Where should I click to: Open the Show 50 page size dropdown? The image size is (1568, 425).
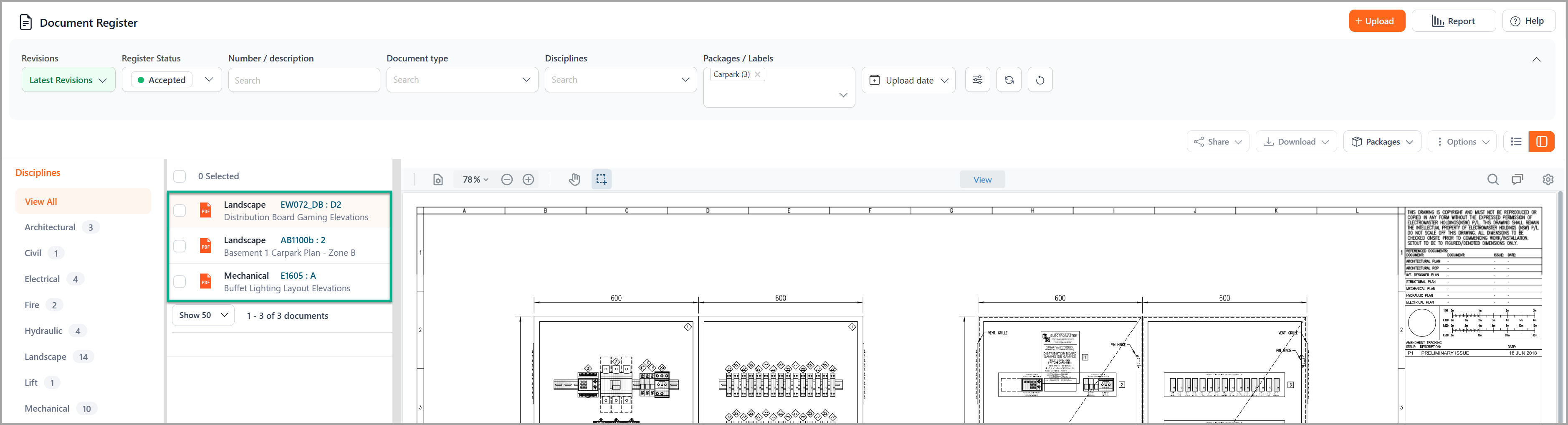coord(203,315)
